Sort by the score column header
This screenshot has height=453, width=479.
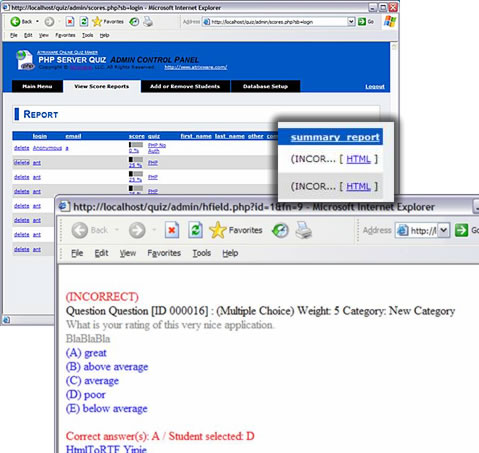[x=137, y=136]
